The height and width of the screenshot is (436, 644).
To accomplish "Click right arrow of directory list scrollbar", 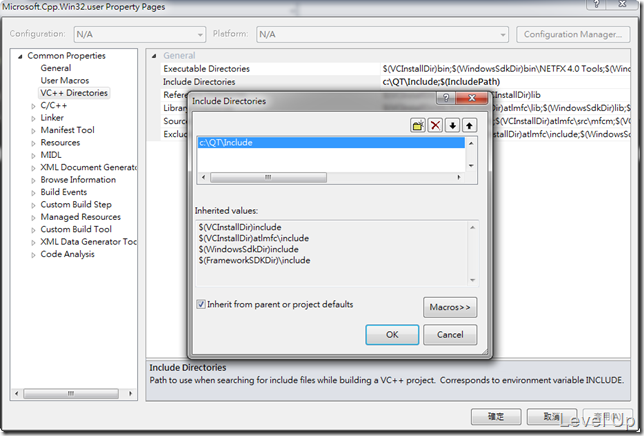I will click(x=459, y=177).
